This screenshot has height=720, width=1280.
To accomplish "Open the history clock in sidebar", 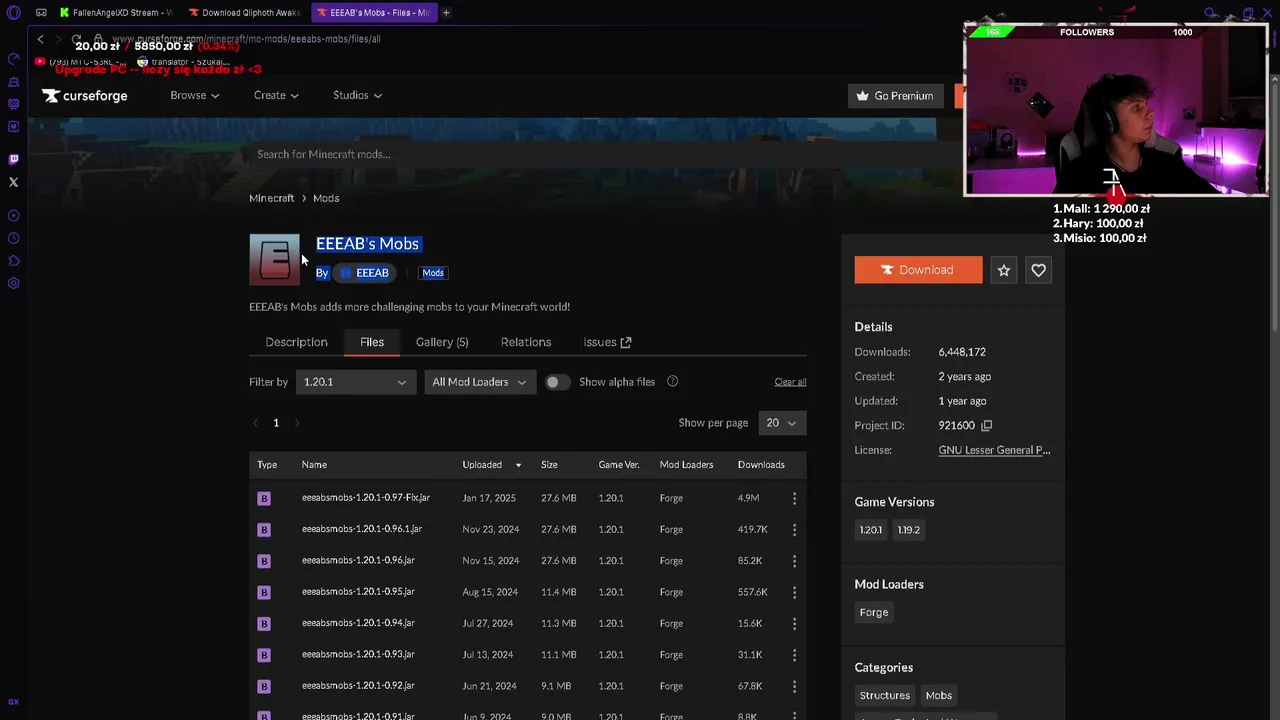I will (x=13, y=238).
